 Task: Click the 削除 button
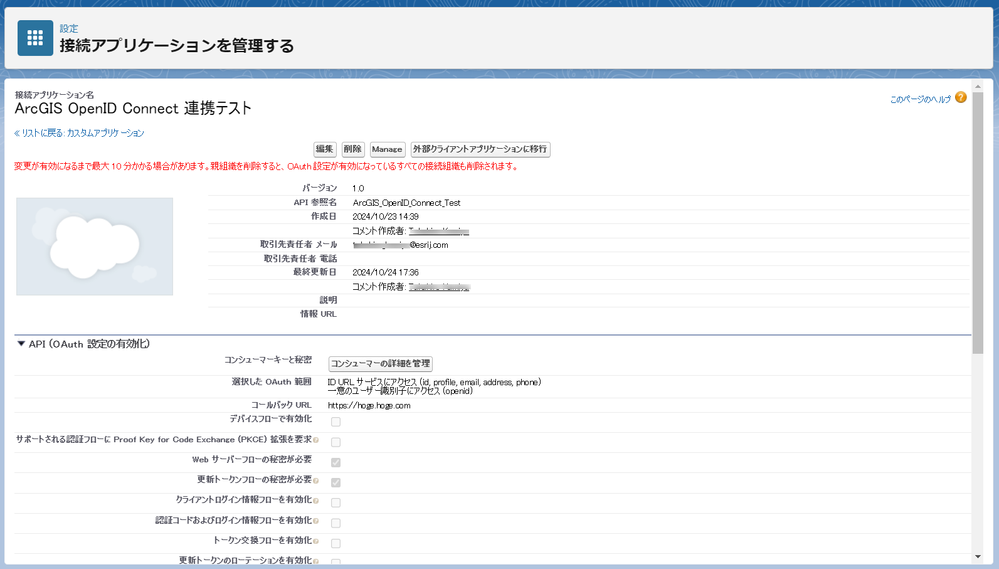pyautogui.click(x=353, y=149)
